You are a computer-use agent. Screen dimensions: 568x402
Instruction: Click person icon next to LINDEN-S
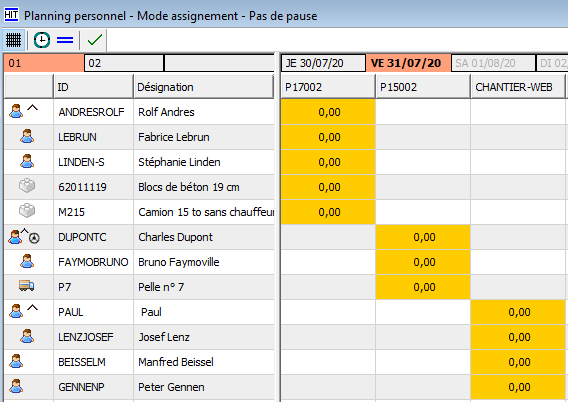click(x=27, y=161)
